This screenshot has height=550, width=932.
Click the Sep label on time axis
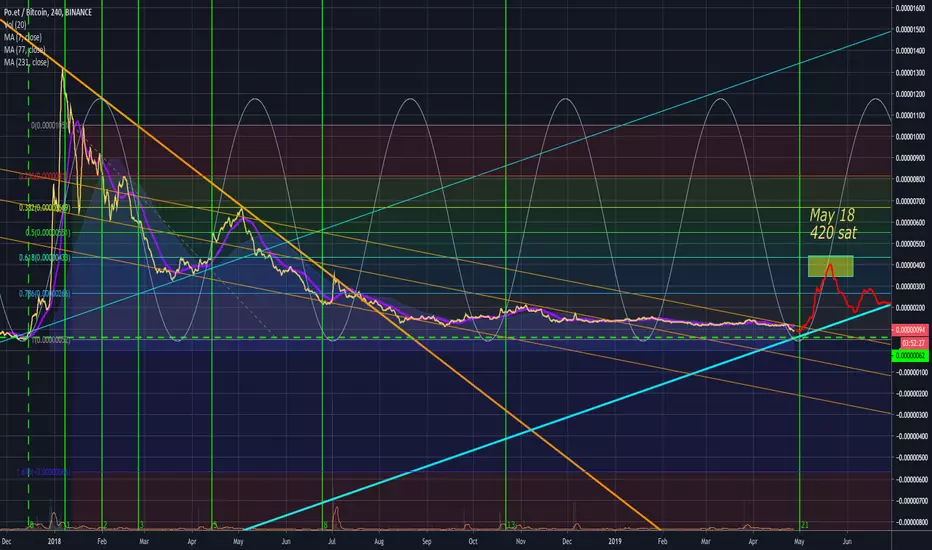pos(426,542)
